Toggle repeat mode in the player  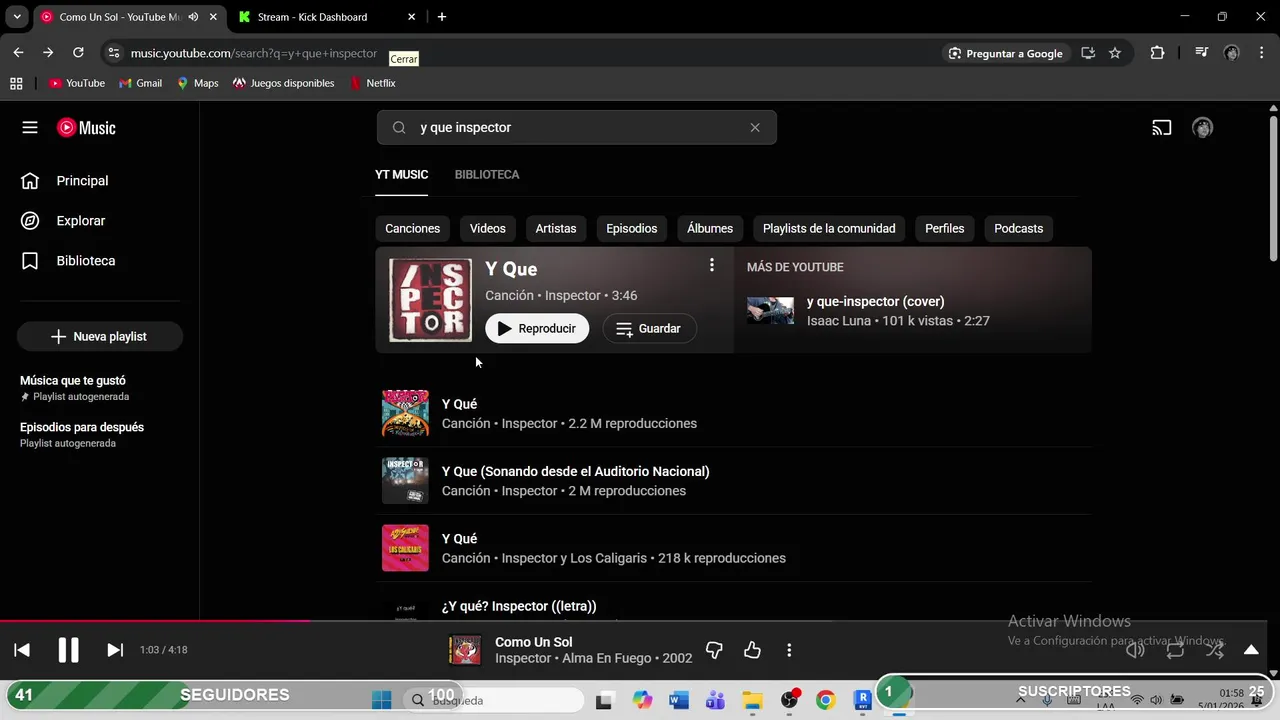[1175, 650]
